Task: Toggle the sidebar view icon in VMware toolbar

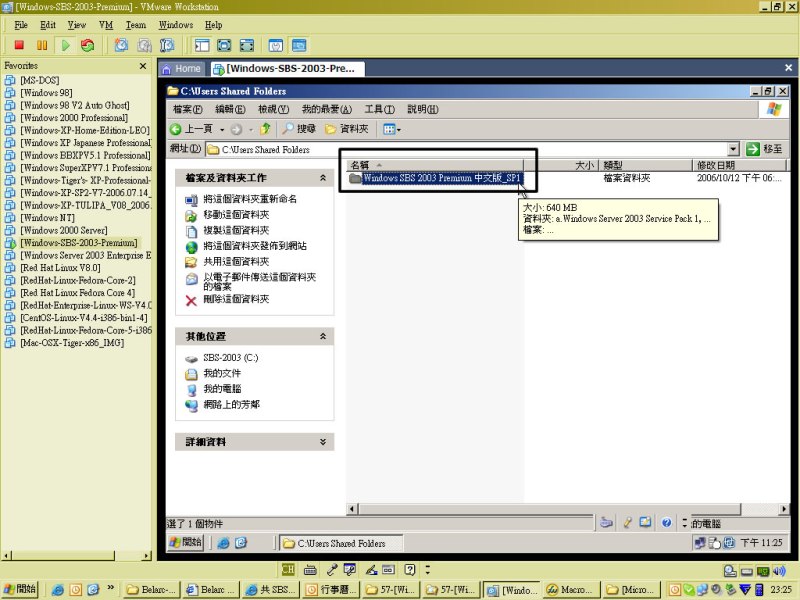Action: click(202, 45)
